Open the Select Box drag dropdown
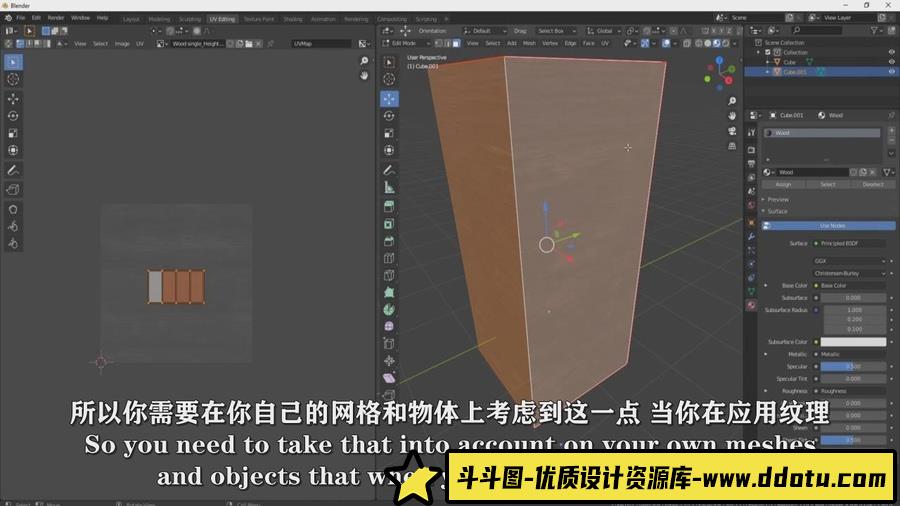 tap(556, 31)
